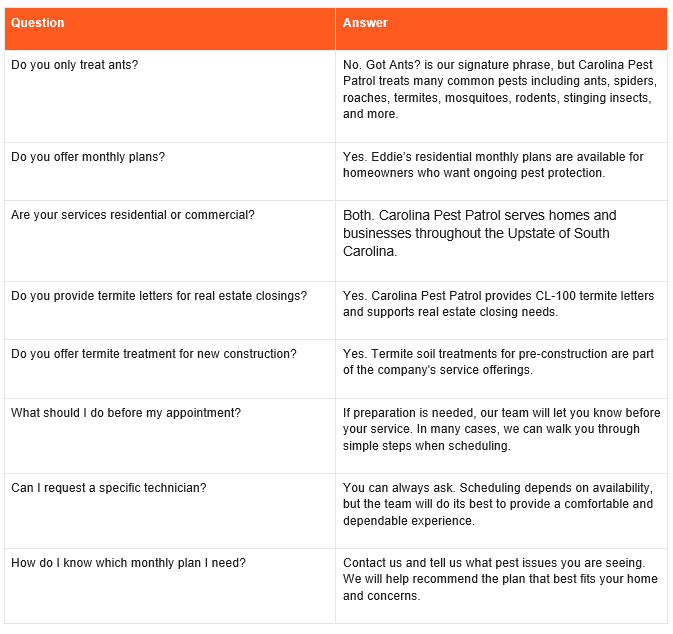673x634 pixels.
Task: Click the Eddie's residential monthly plans answer
Action: tap(493, 165)
